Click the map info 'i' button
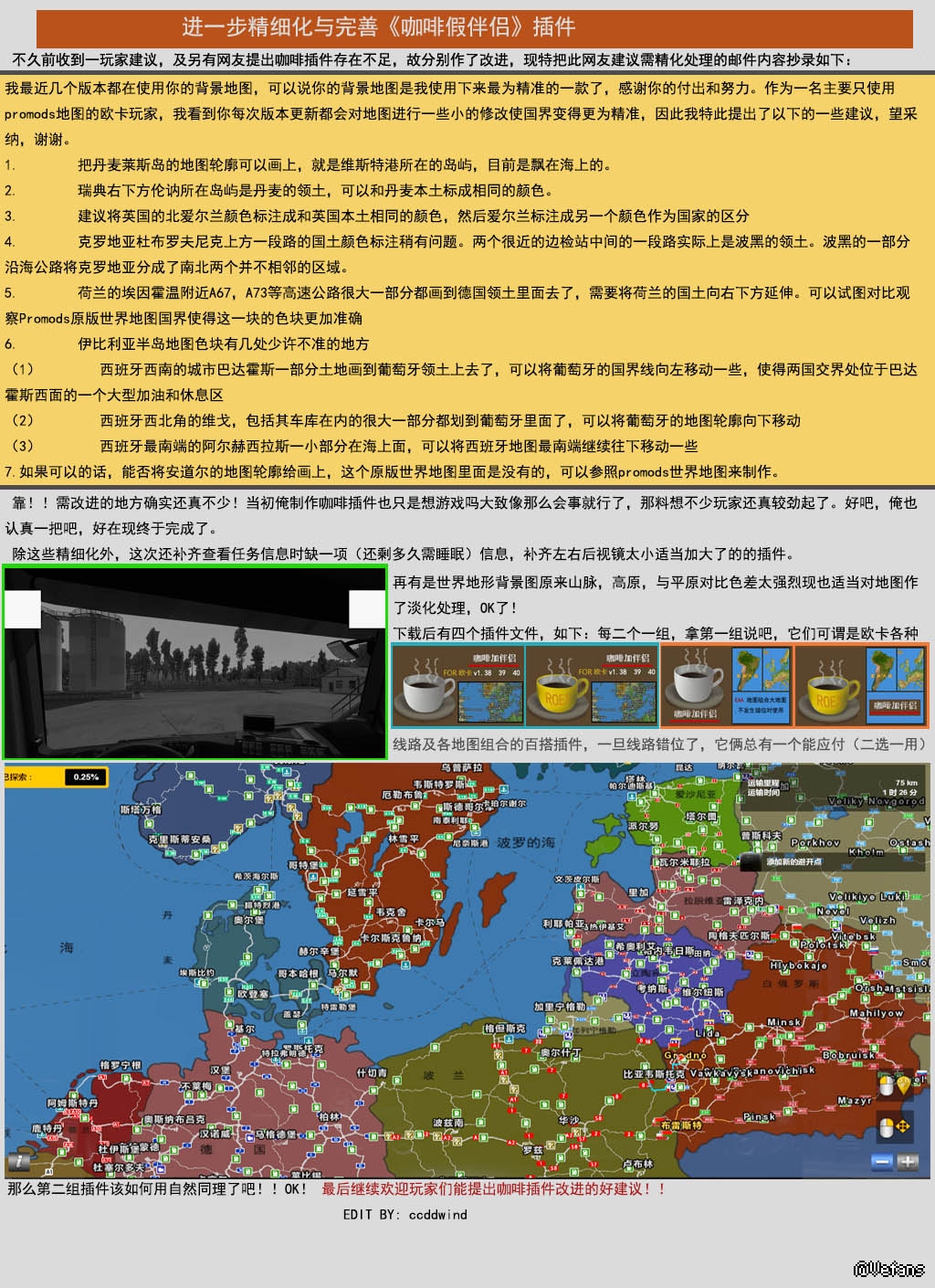Screen dimensions: 935x1288 (x=17, y=1162)
